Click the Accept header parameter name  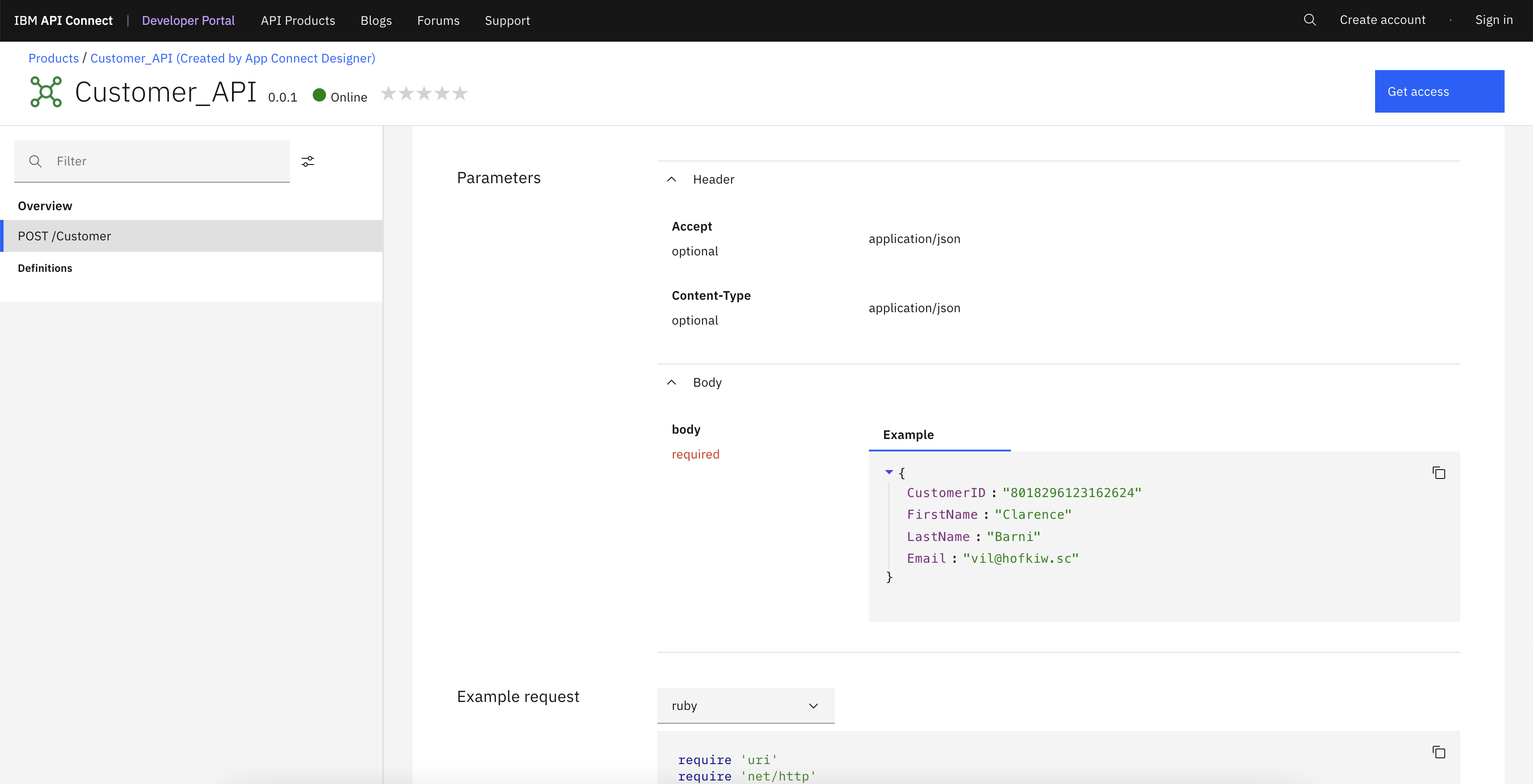point(692,226)
